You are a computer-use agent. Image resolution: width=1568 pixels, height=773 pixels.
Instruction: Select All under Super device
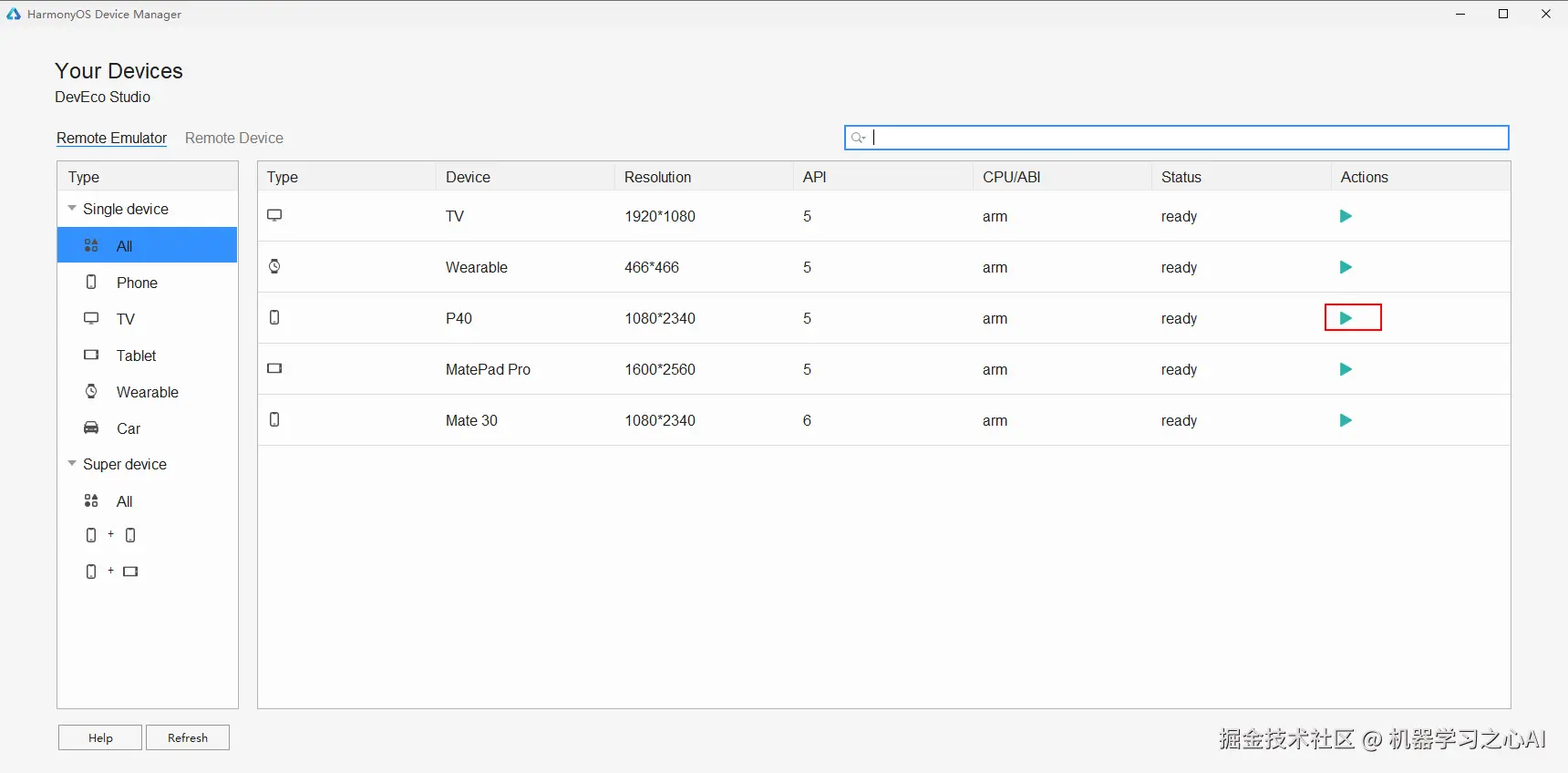pos(124,501)
